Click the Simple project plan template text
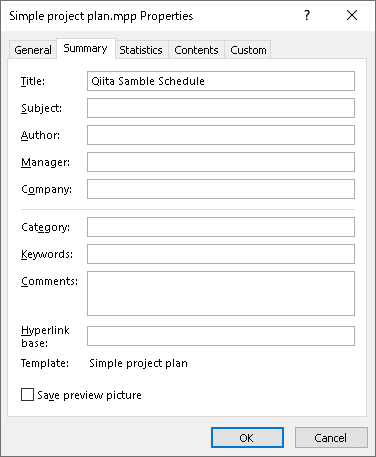 tap(138, 363)
